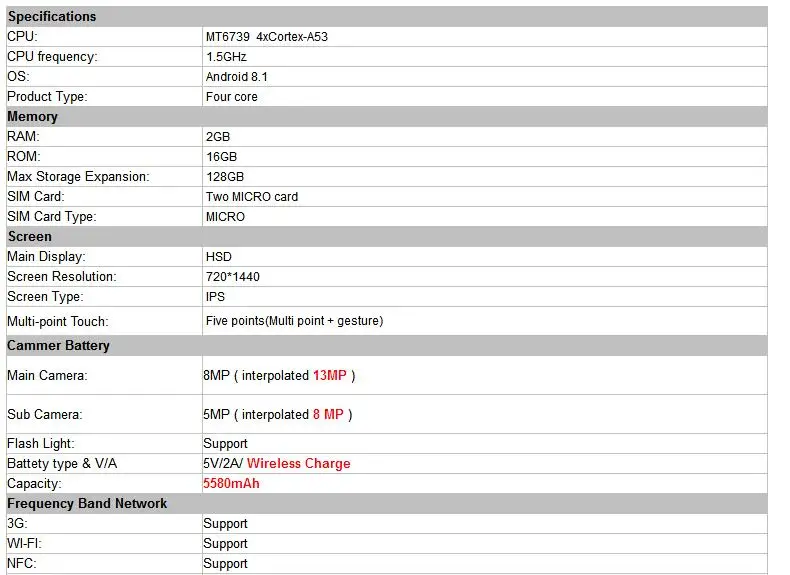Select the 720*1440 screen resolution value

click(232, 277)
